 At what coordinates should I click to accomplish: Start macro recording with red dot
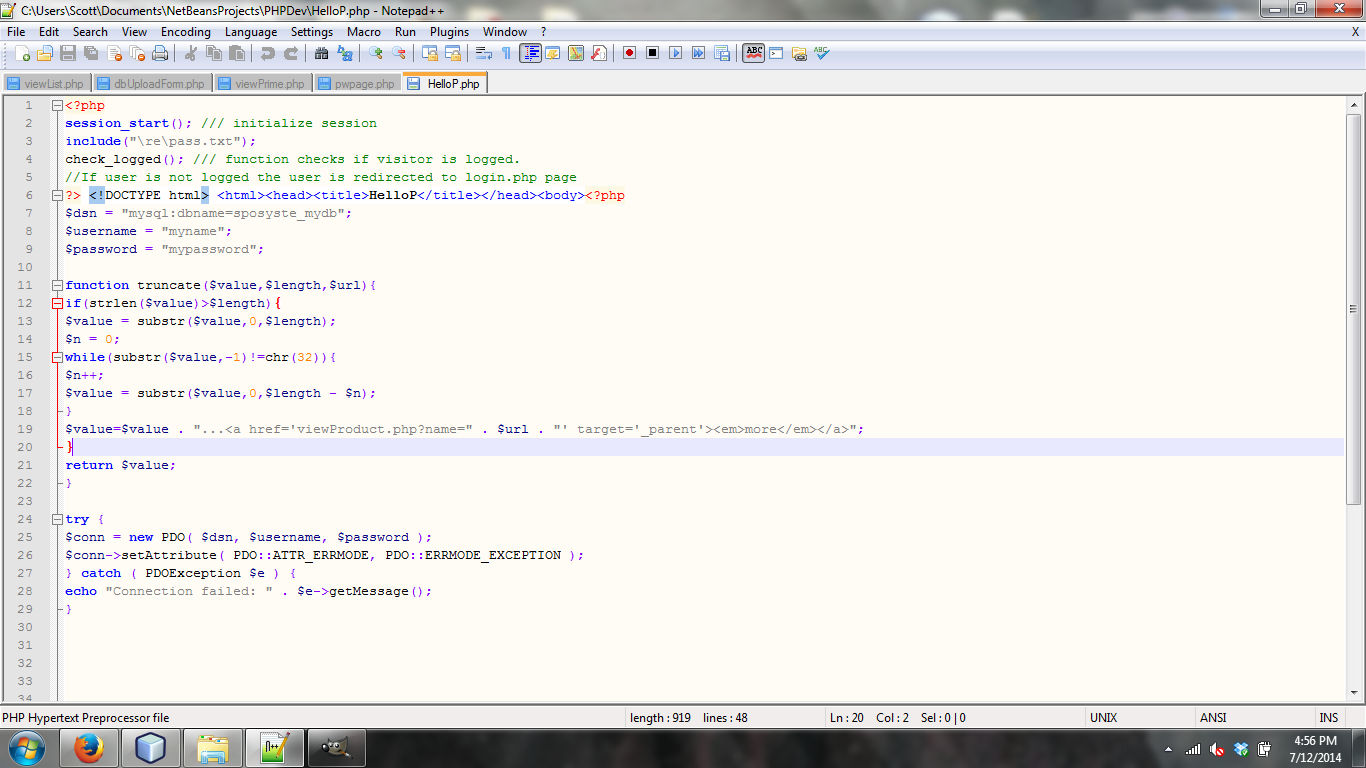click(x=629, y=53)
